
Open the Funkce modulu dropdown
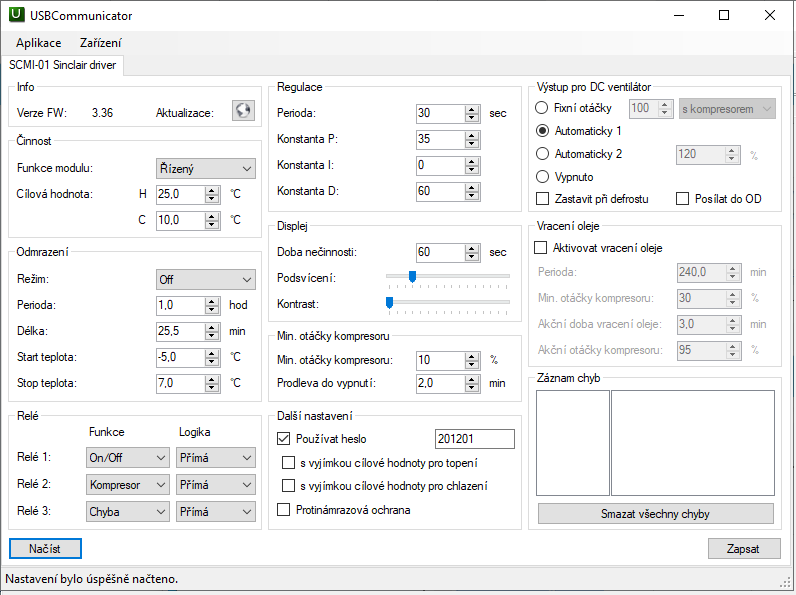206,168
